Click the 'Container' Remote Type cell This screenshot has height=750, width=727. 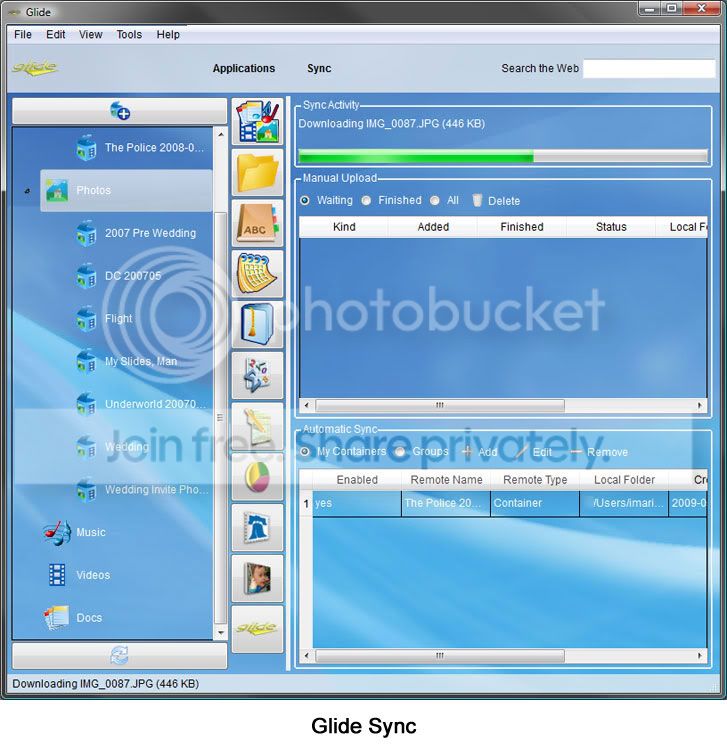point(535,503)
